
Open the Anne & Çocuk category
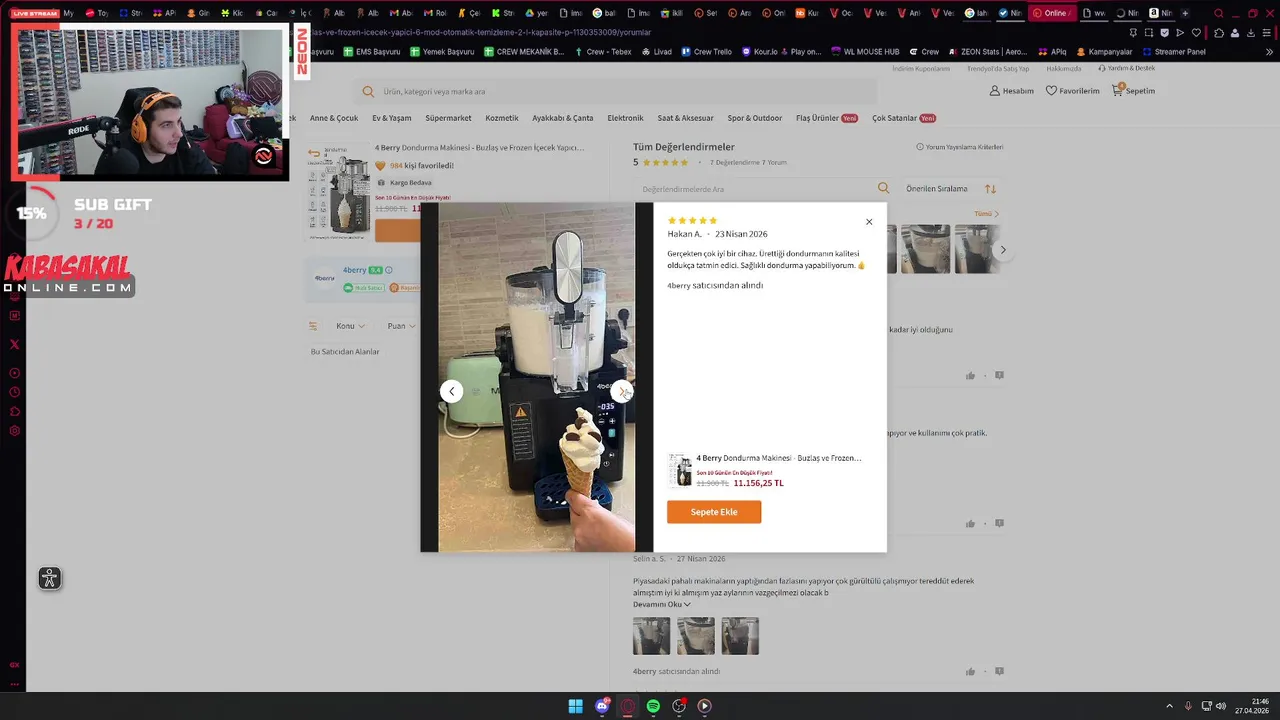point(334,118)
